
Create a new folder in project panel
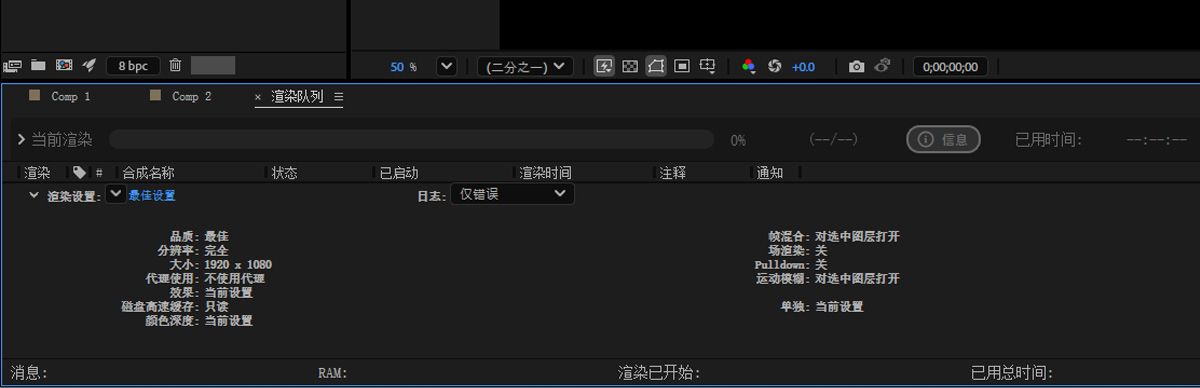tap(38, 66)
